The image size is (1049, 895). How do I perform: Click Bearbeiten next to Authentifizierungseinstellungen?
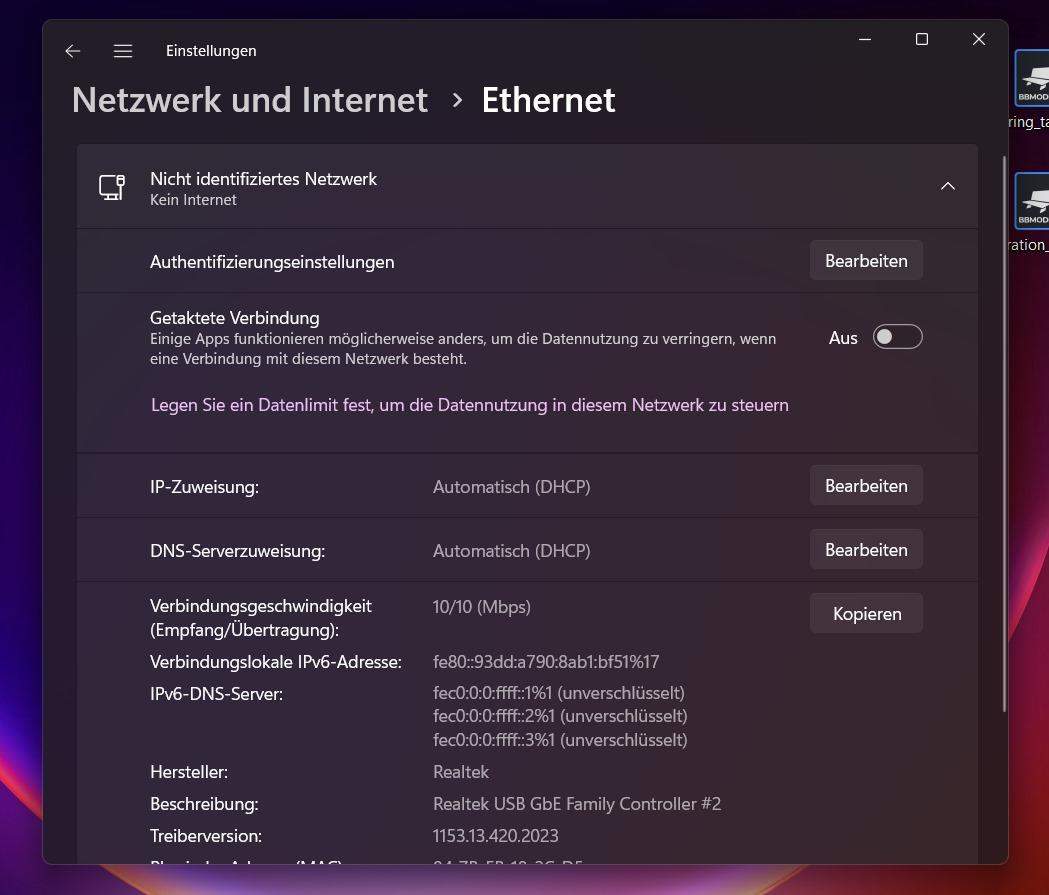pos(865,260)
